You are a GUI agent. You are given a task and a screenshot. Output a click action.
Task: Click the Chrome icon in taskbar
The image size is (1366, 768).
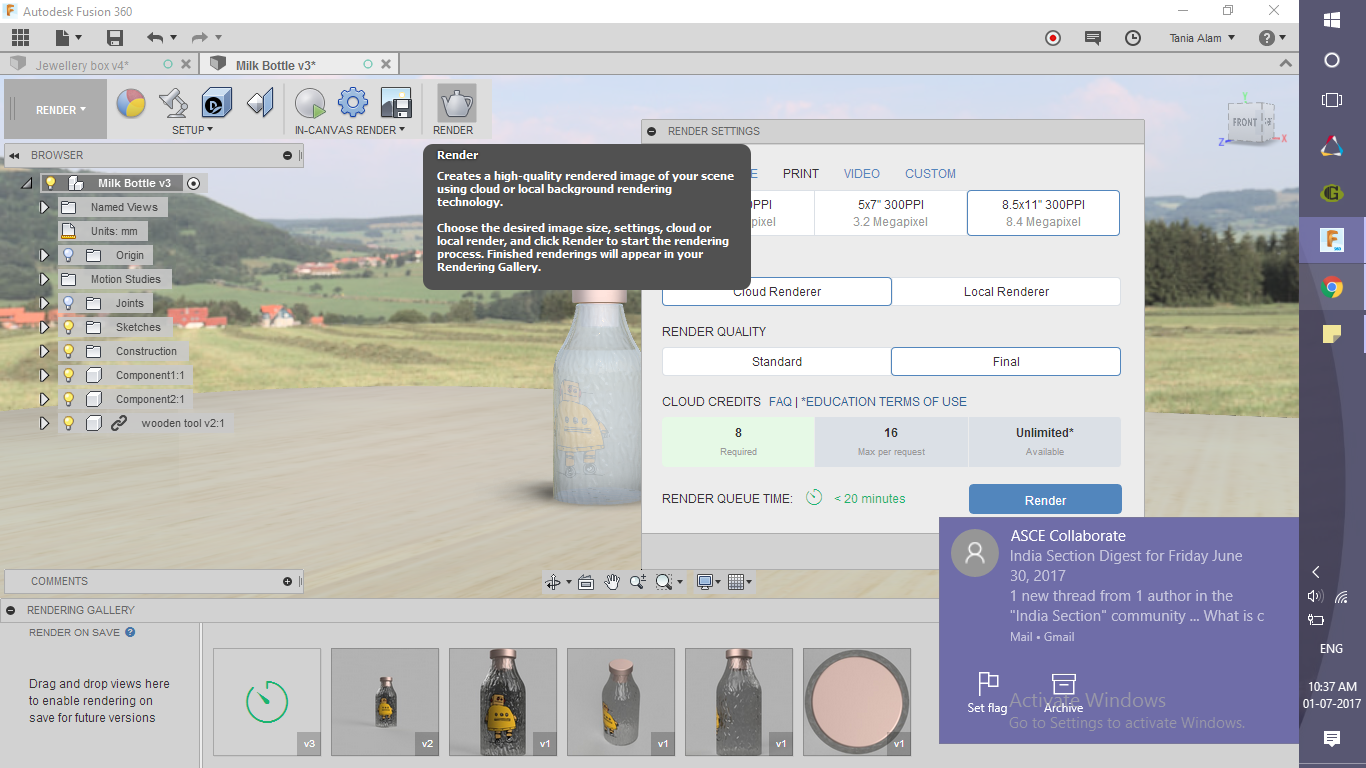[x=1332, y=288]
